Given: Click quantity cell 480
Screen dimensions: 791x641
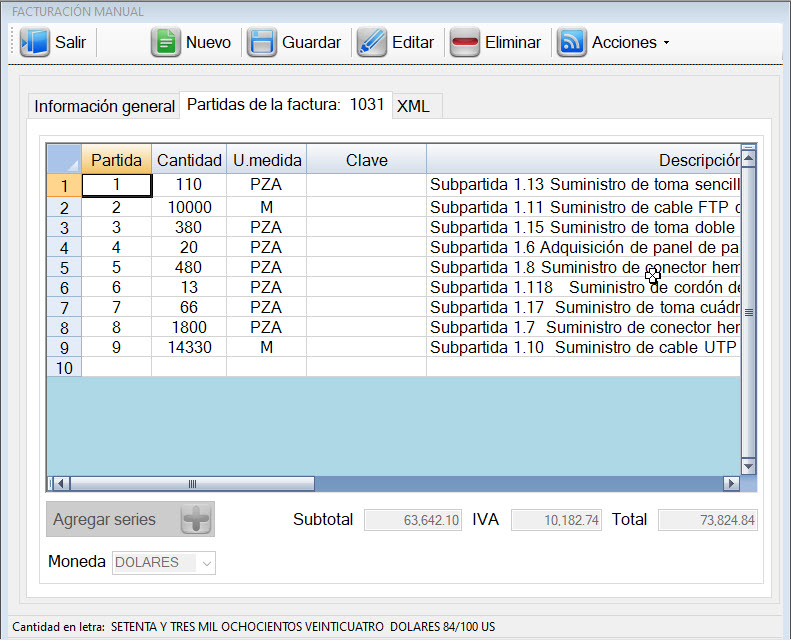Looking at the screenshot, I should click(x=189, y=267).
